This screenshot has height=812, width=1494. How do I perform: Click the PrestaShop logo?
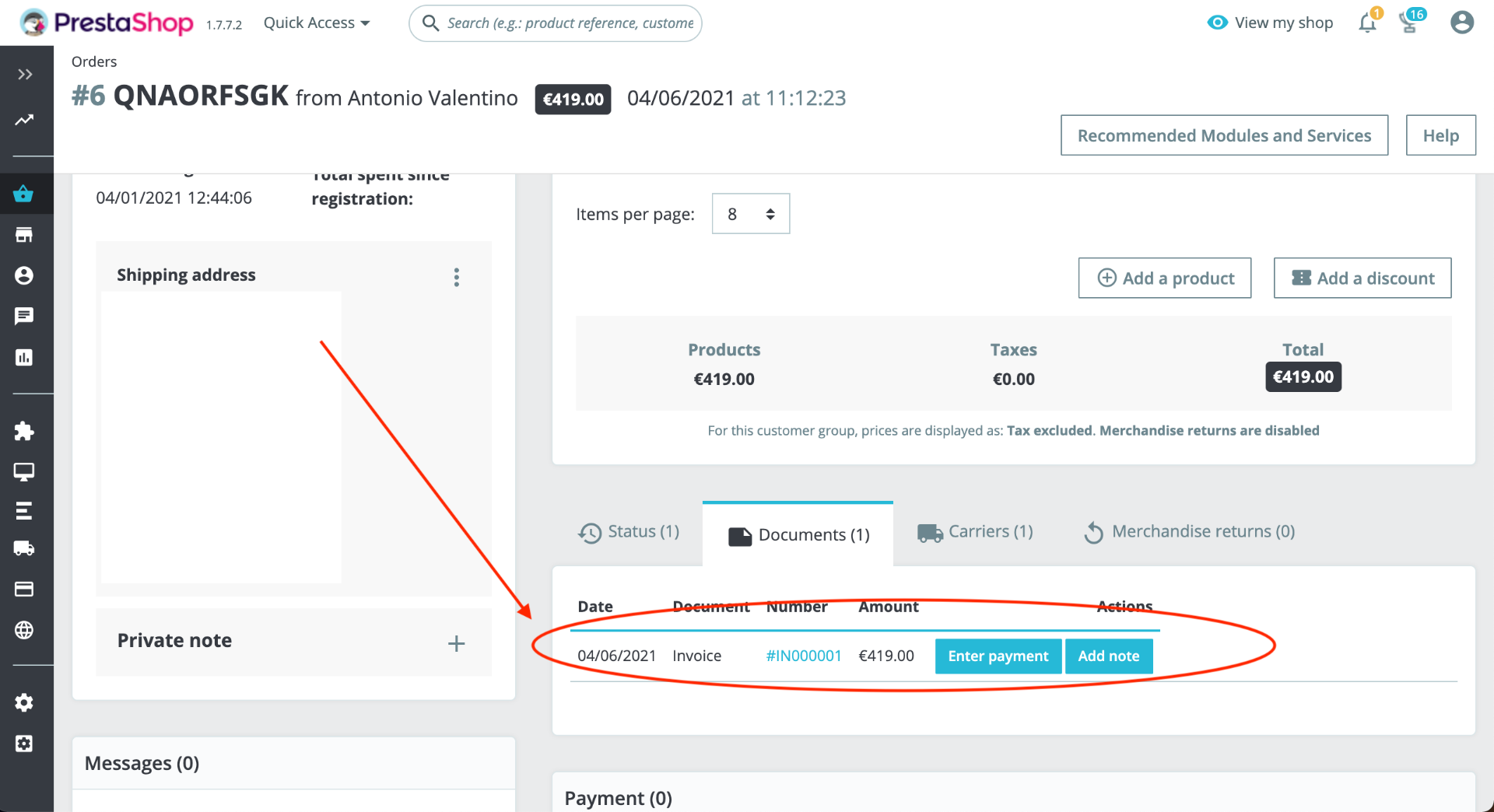107,23
